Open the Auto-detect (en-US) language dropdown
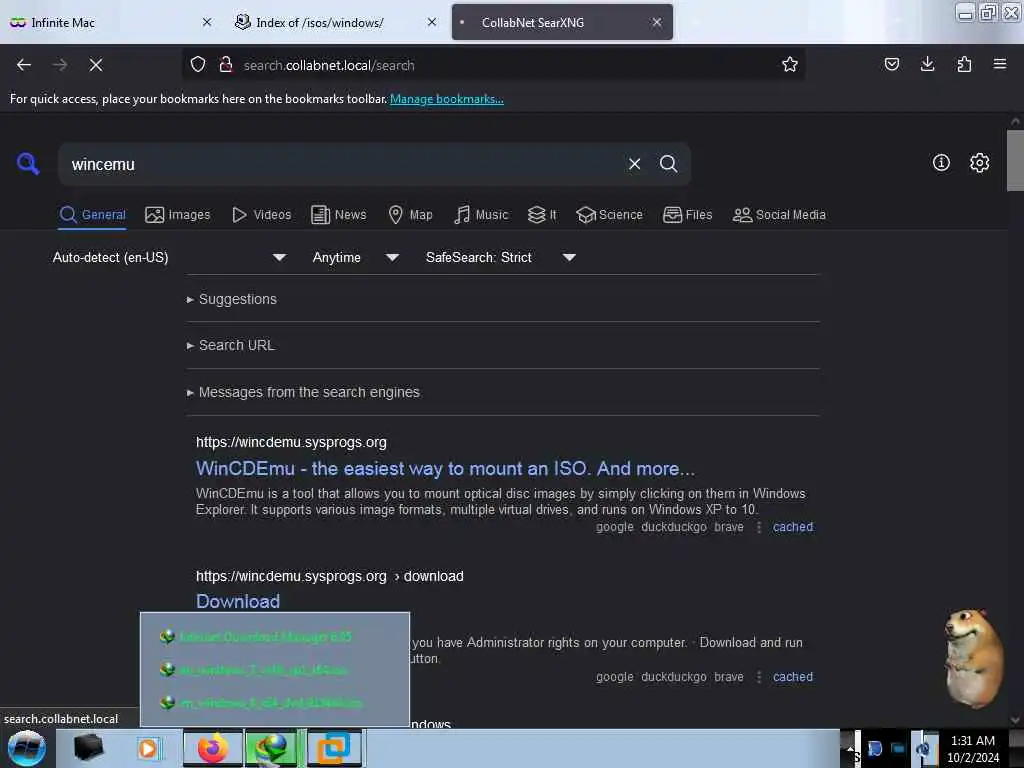This screenshot has height=768, width=1024. click(x=169, y=257)
